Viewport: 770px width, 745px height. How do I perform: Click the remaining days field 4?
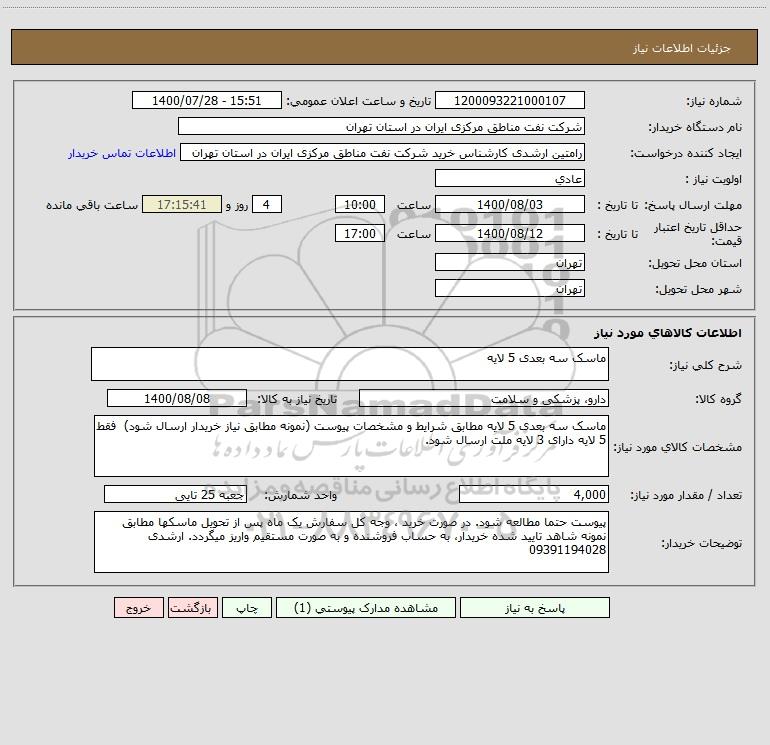pyautogui.click(x=267, y=204)
